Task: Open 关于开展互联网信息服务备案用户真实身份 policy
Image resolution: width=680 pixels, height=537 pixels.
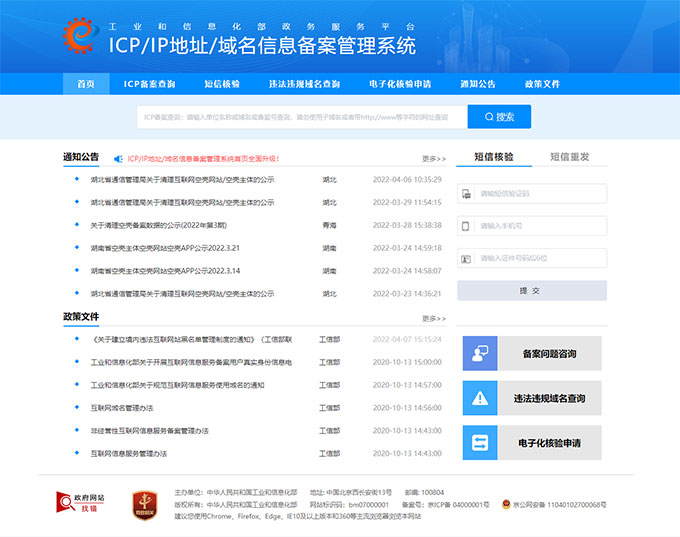Action: (191, 362)
